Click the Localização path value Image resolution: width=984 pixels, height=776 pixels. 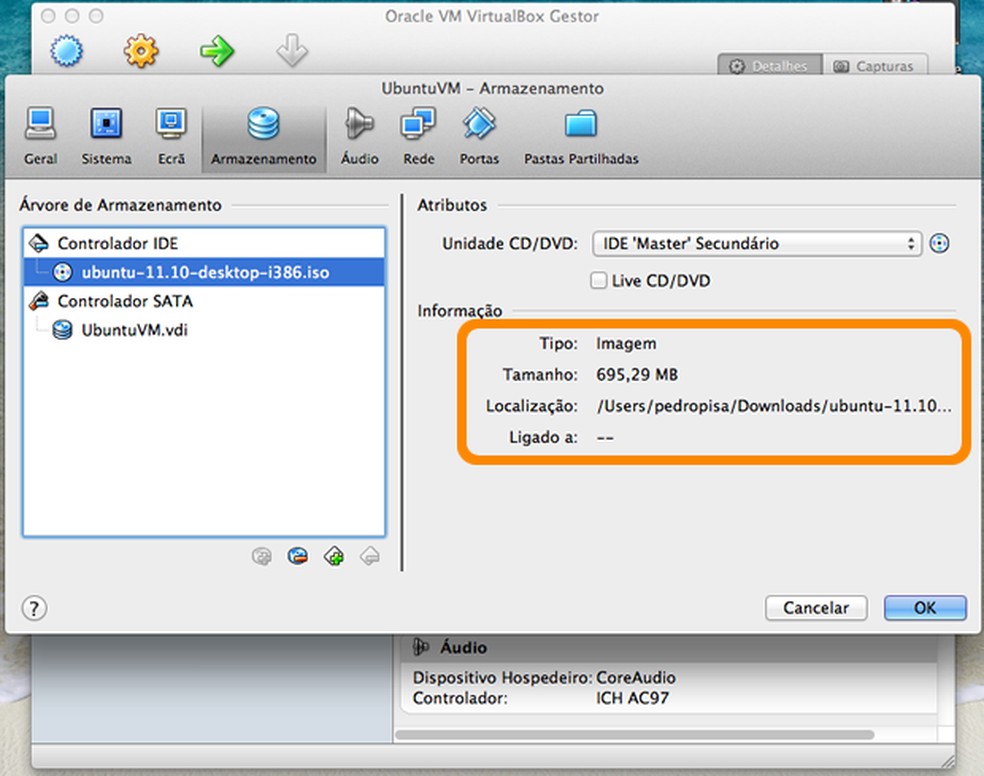[774, 406]
